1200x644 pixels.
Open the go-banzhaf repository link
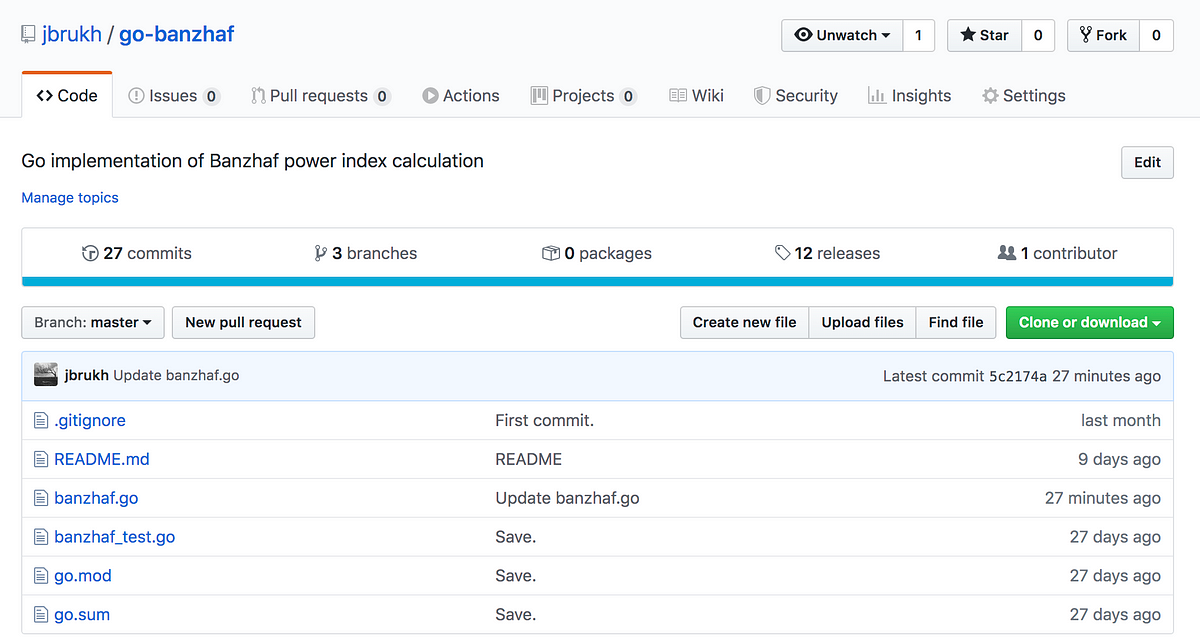coord(176,34)
